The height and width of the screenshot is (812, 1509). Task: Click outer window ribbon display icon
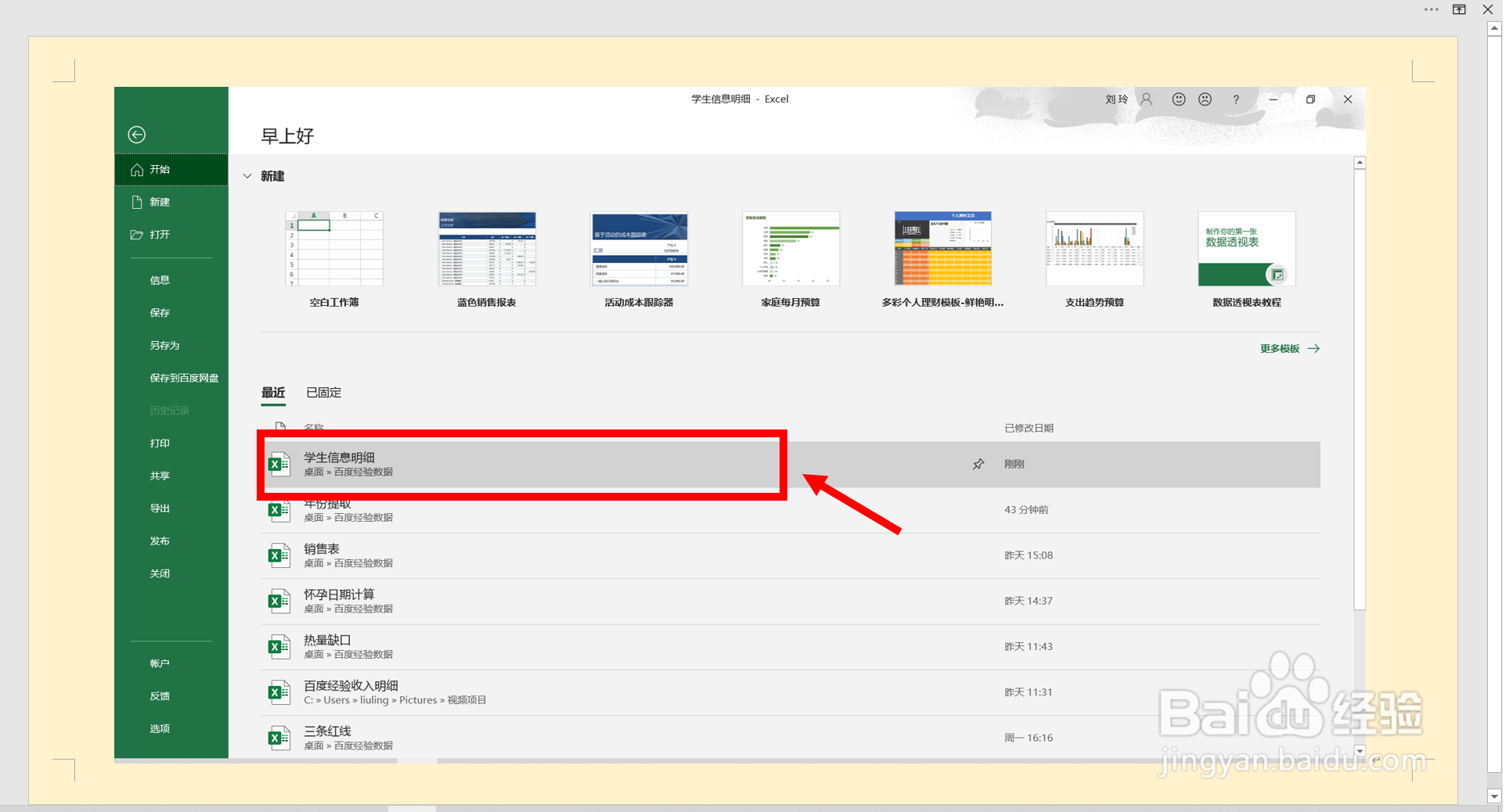[1460, 9]
